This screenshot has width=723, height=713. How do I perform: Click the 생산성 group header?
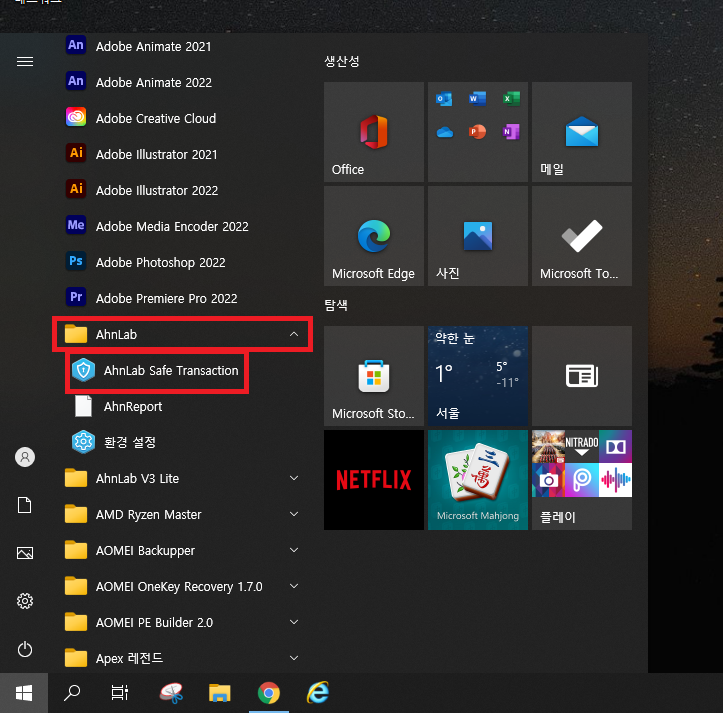(x=342, y=61)
